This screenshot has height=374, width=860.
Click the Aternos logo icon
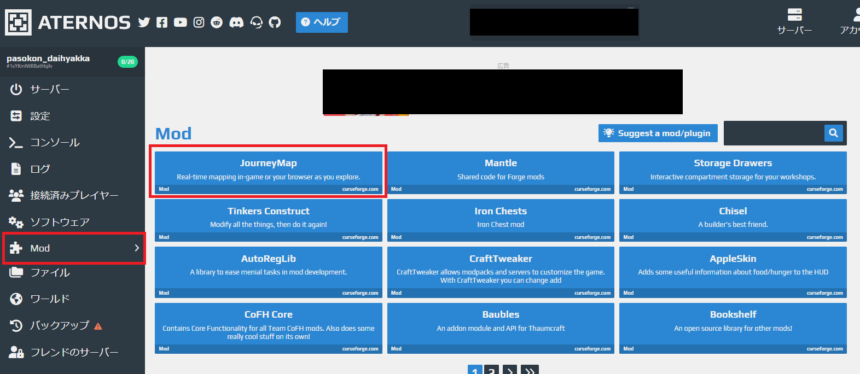coord(19,22)
